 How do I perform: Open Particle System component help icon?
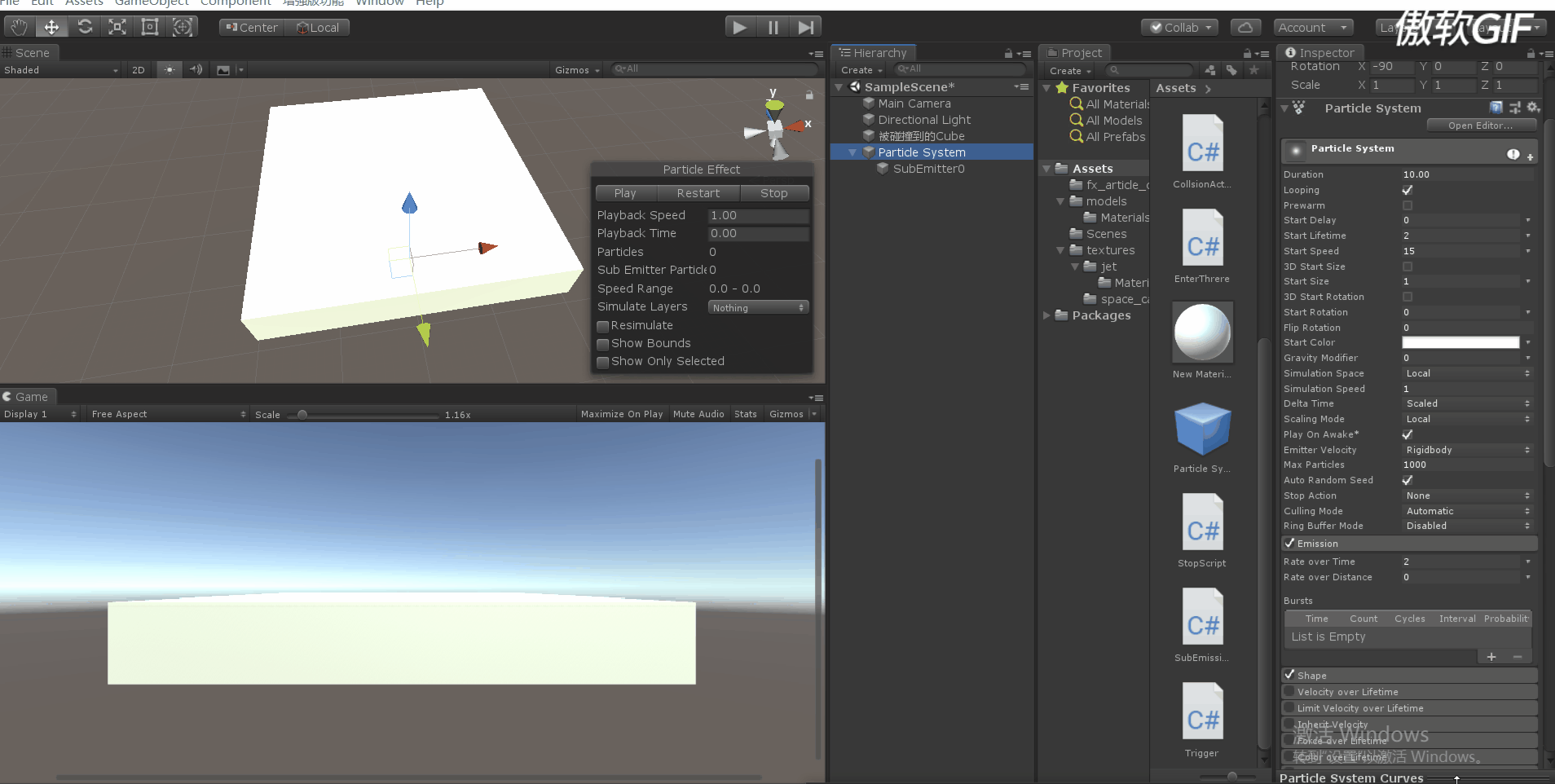pyautogui.click(x=1496, y=108)
